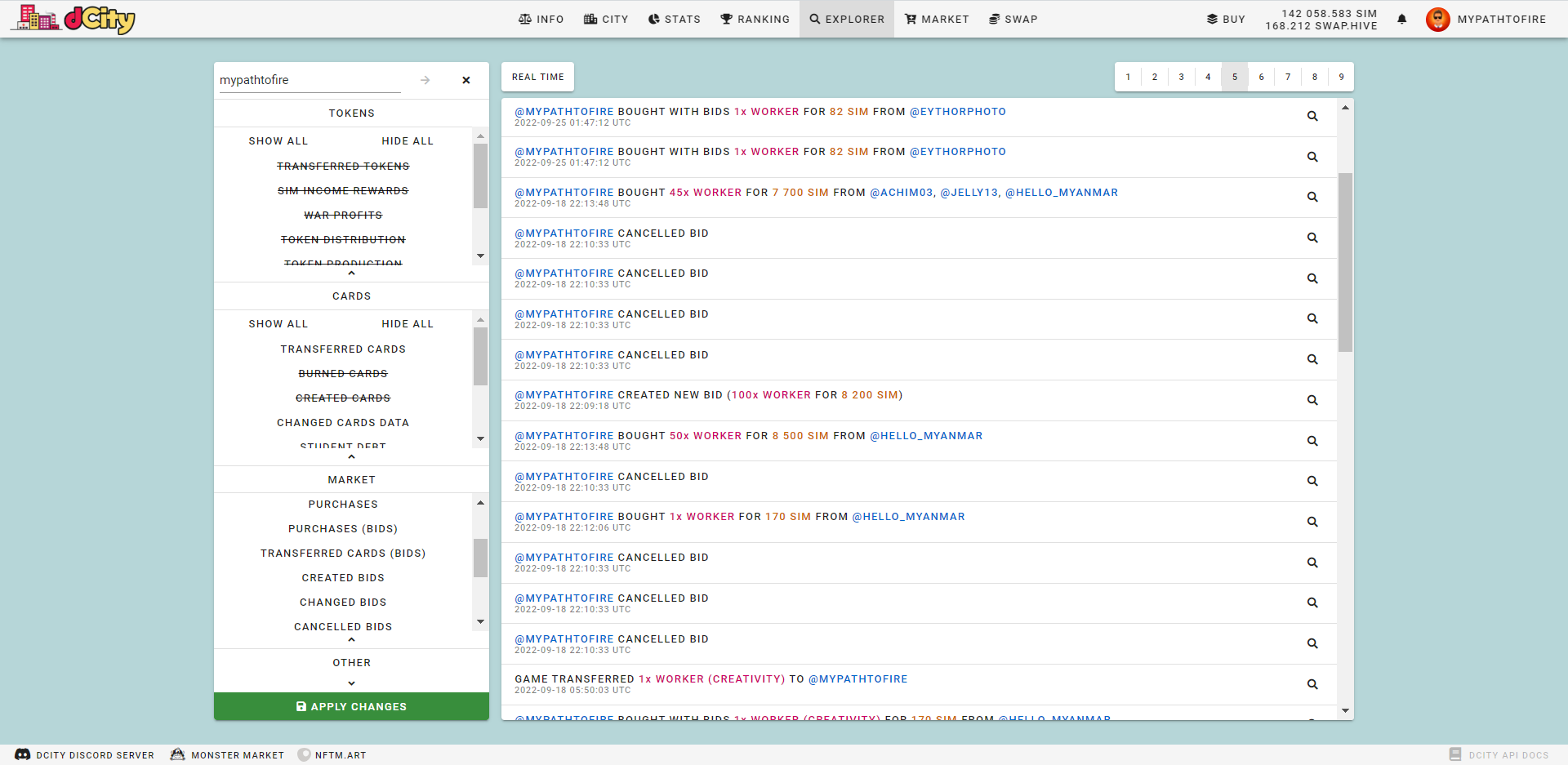This screenshot has width=1568, height=765.
Task: Go to results page 1
Action: [1128, 77]
